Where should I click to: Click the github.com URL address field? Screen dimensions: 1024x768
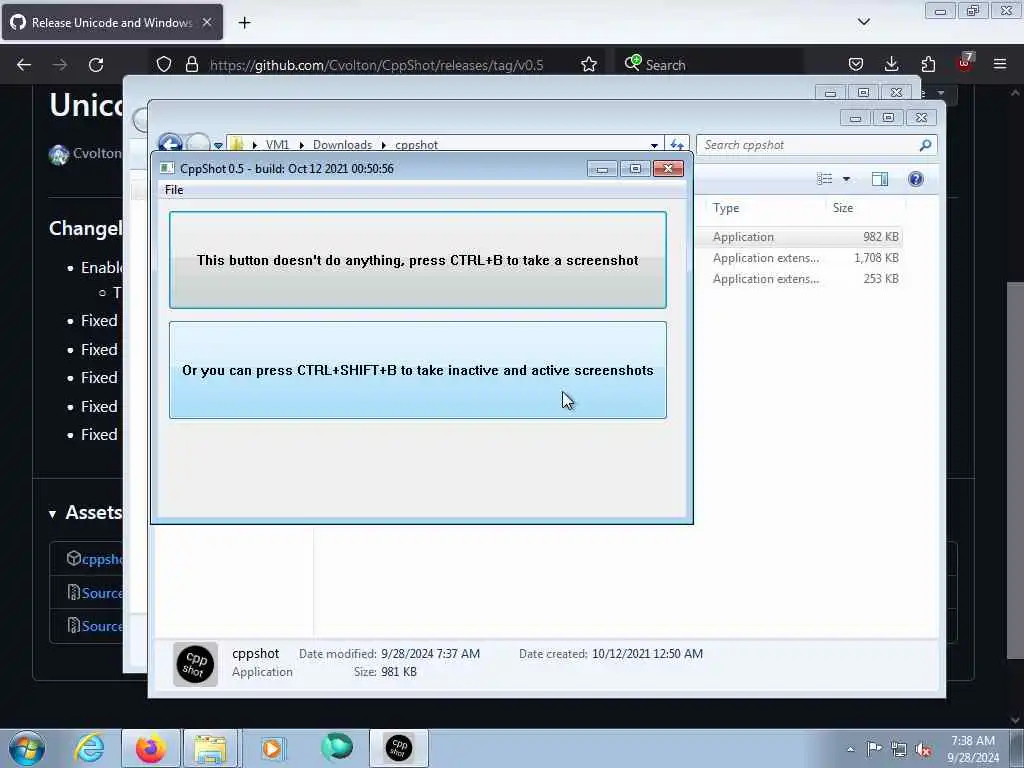(x=376, y=65)
